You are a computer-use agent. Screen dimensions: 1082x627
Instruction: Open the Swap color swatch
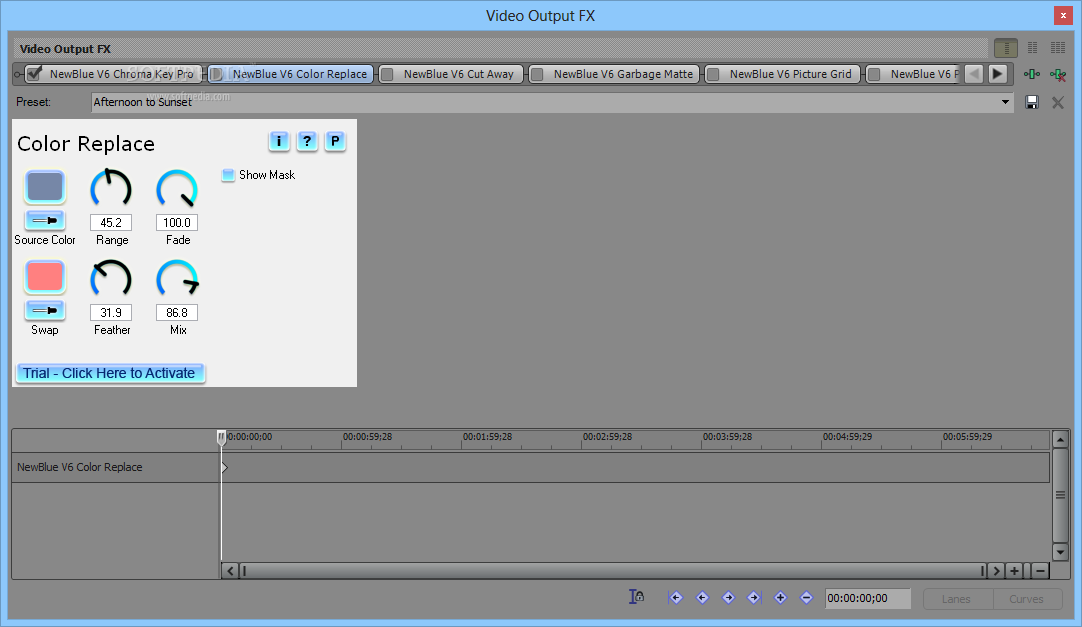pyautogui.click(x=45, y=277)
